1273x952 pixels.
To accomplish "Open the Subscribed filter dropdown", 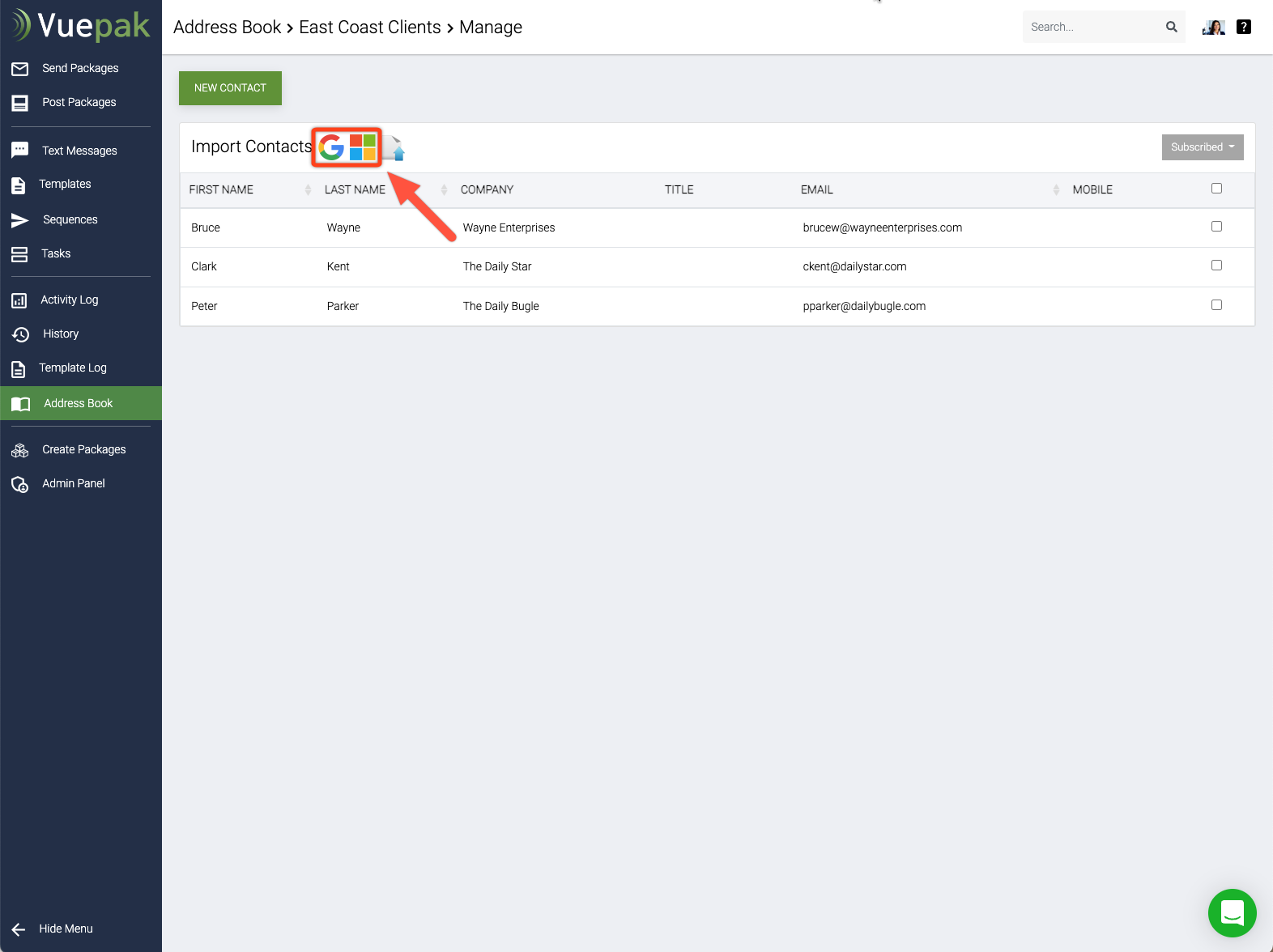I will click(x=1202, y=147).
